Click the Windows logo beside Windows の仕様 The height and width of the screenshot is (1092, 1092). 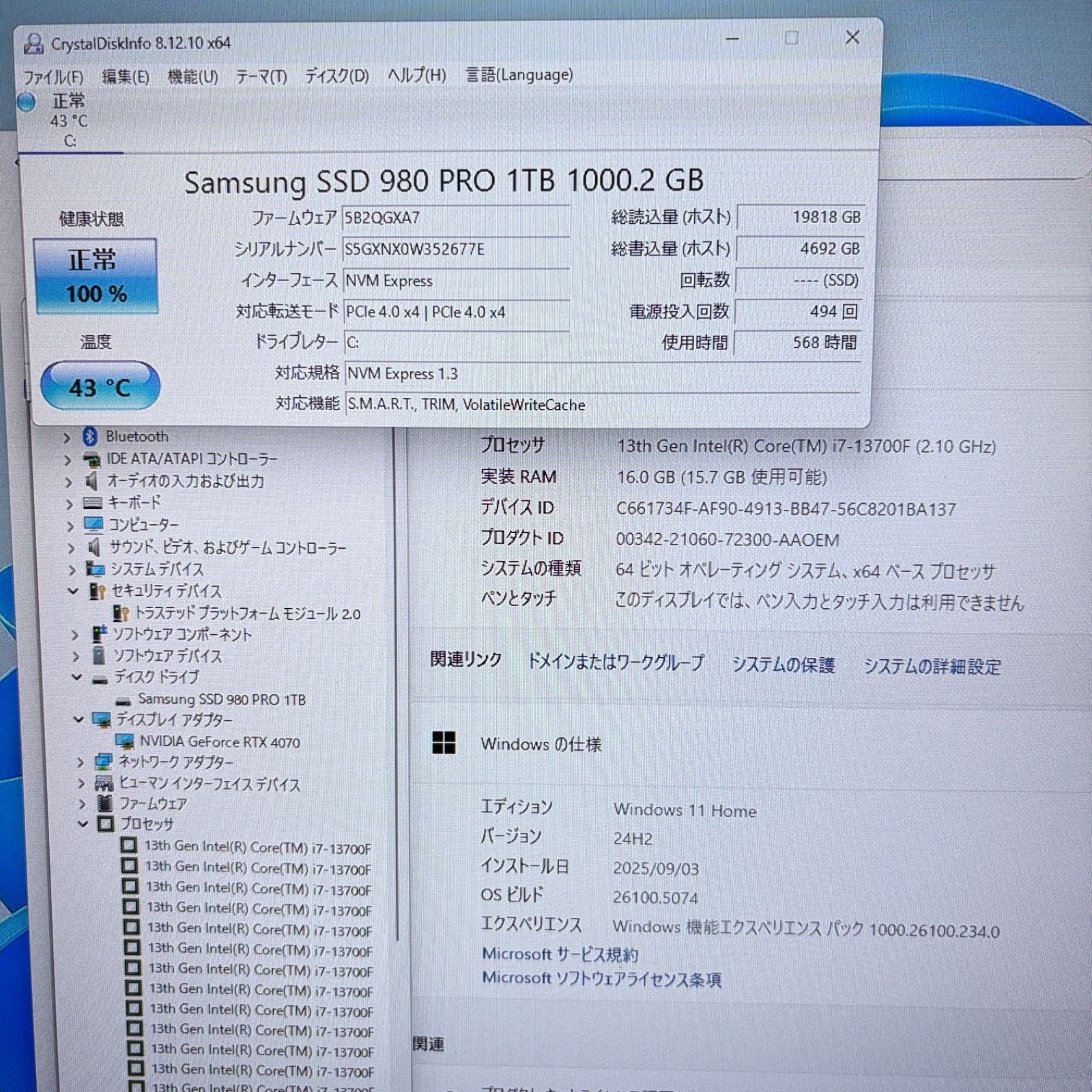point(444,743)
